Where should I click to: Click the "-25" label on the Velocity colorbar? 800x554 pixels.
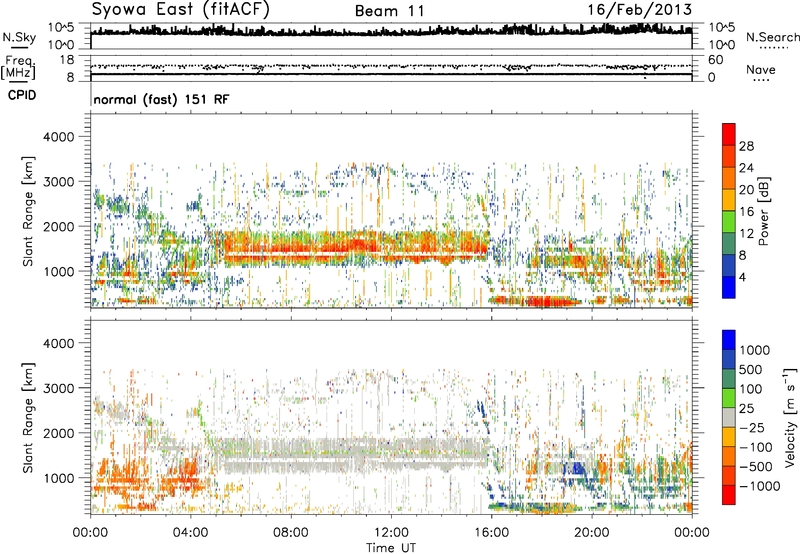752,427
